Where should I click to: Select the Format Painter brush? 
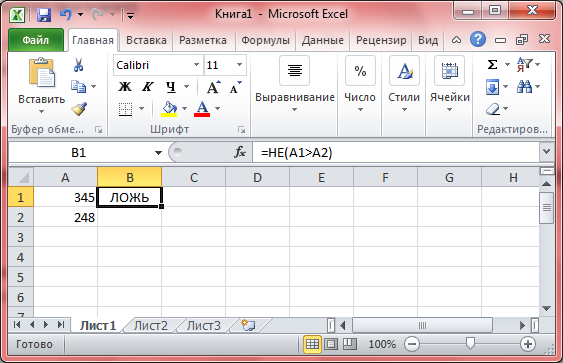[x=79, y=109]
